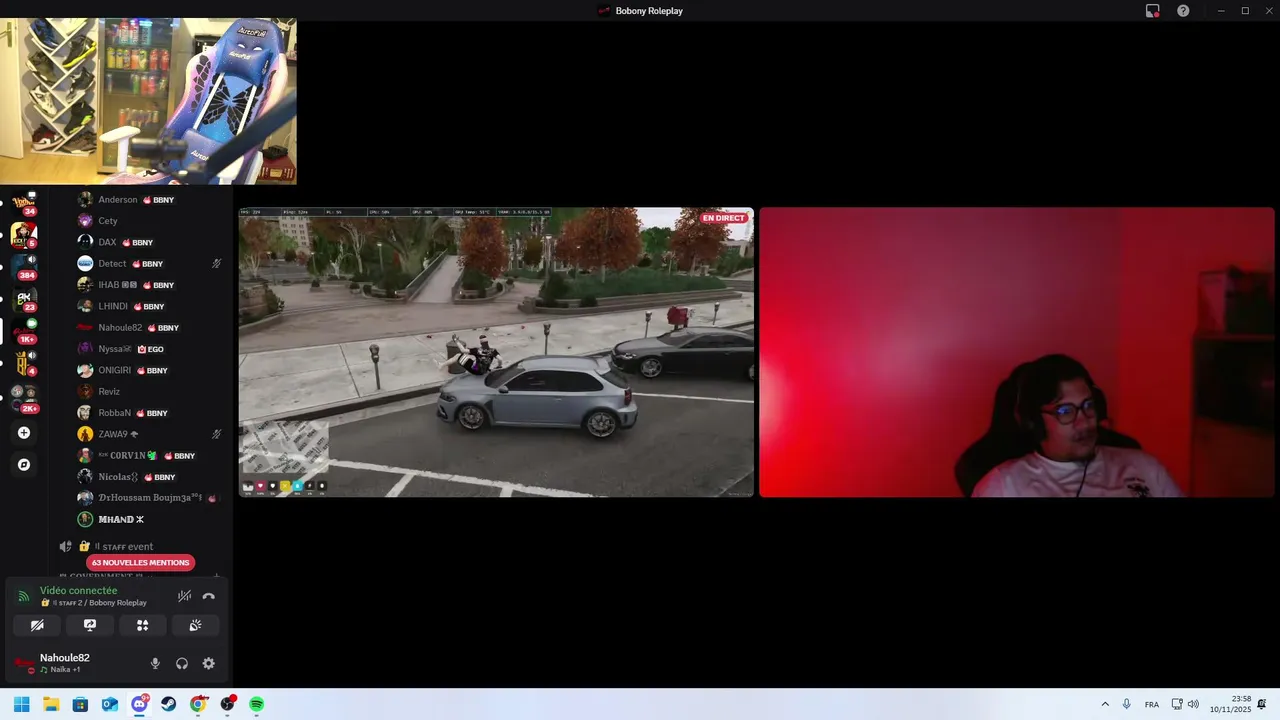Image resolution: width=1280 pixels, height=720 pixels.
Task: Open server icon with 23 badge
Action: tap(24, 299)
